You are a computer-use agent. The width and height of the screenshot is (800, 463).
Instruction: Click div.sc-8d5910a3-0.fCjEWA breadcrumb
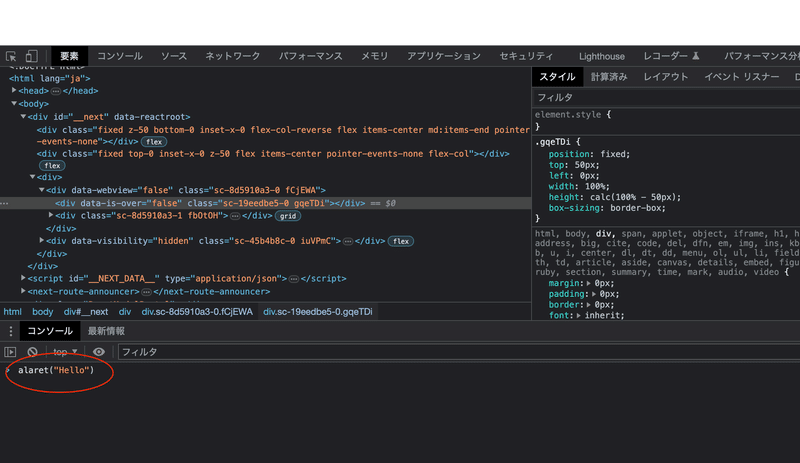point(197,312)
